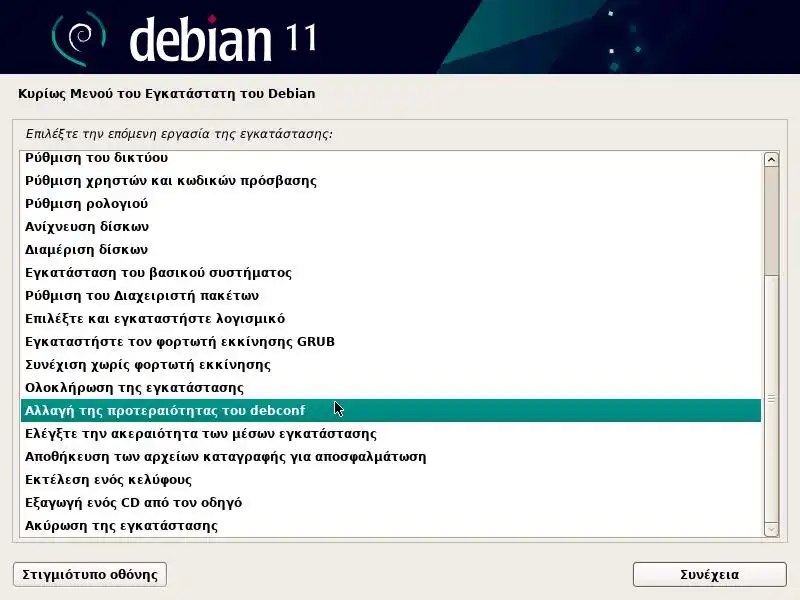This screenshot has height=600, width=800.
Task: Select the 'Ρύθμιση ρολογιού' option
Action: [x=391, y=204]
